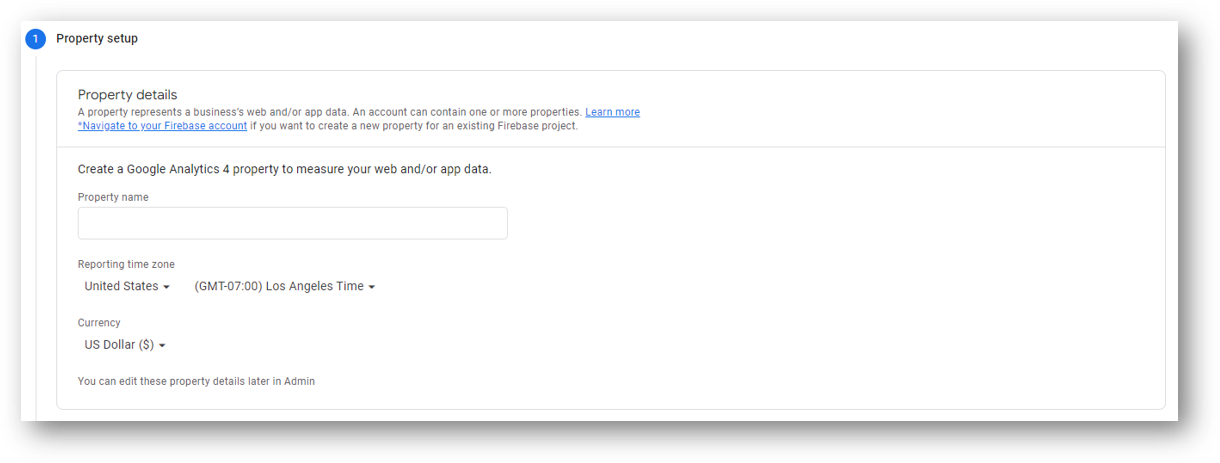
Task: Click the (GMT-07:00) offset text
Action: (x=228, y=286)
